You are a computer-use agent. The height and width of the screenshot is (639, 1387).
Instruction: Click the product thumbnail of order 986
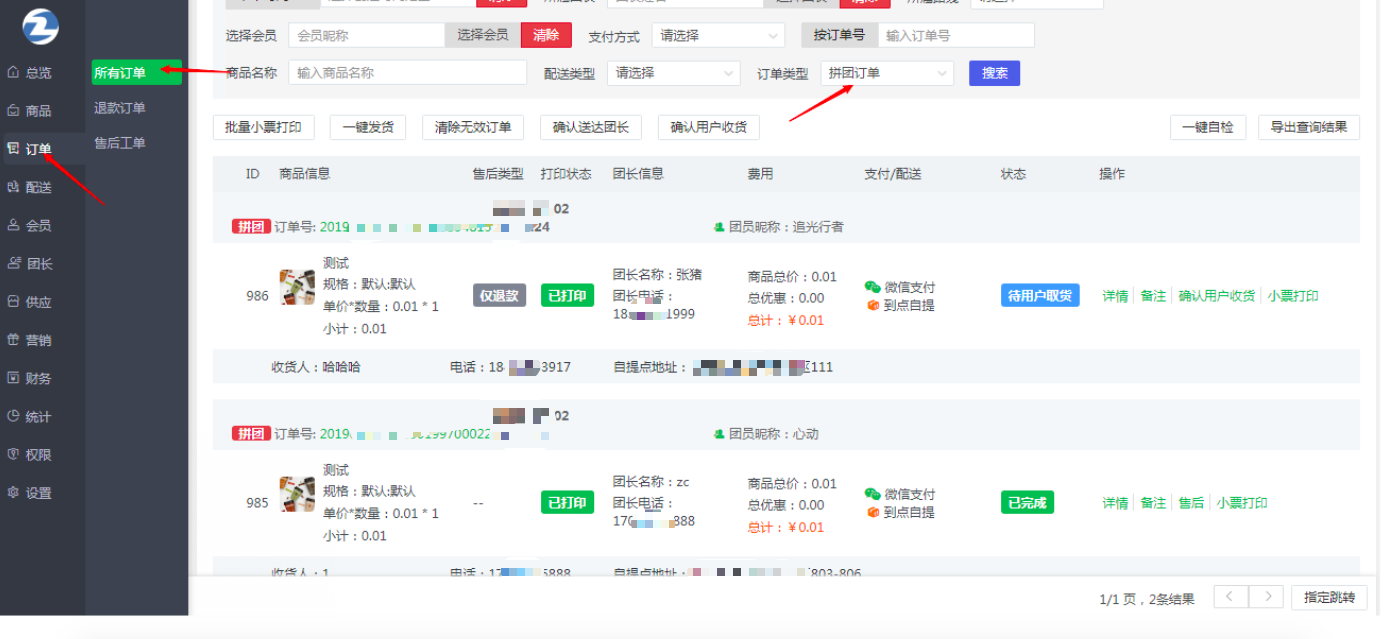coord(297,287)
